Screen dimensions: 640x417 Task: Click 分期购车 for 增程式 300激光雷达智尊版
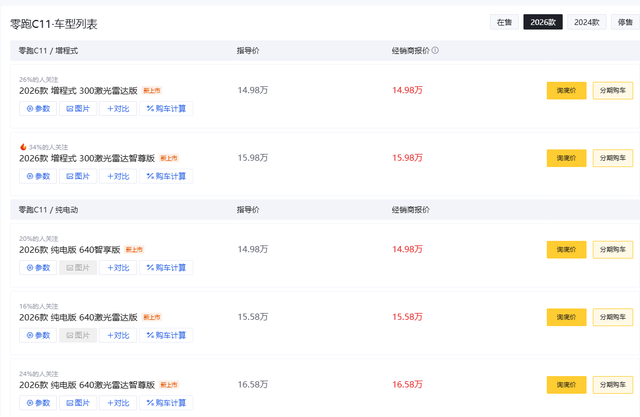tap(613, 158)
